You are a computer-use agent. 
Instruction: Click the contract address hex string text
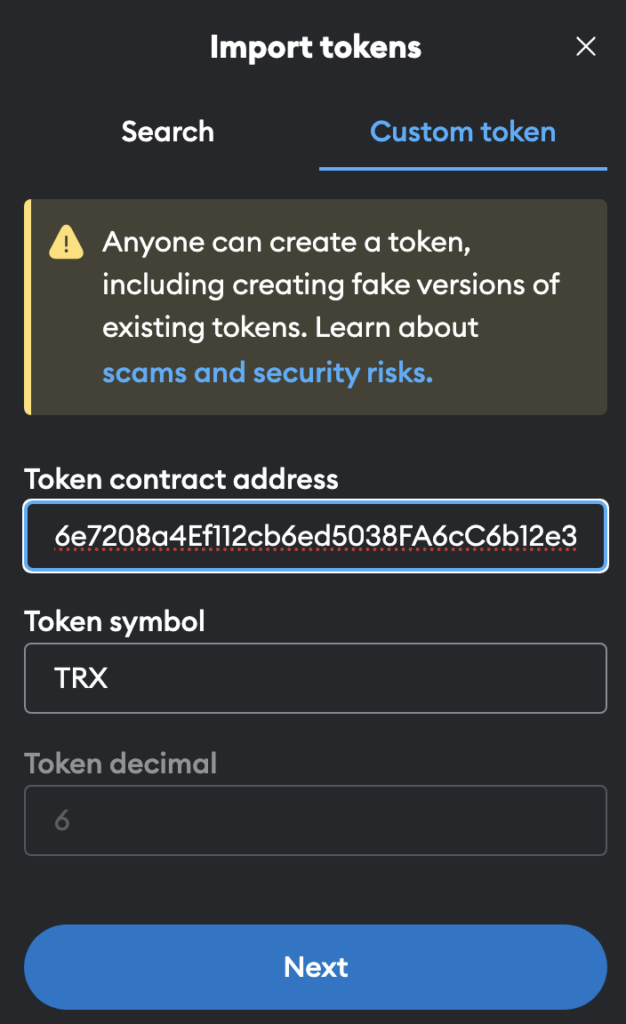point(315,537)
